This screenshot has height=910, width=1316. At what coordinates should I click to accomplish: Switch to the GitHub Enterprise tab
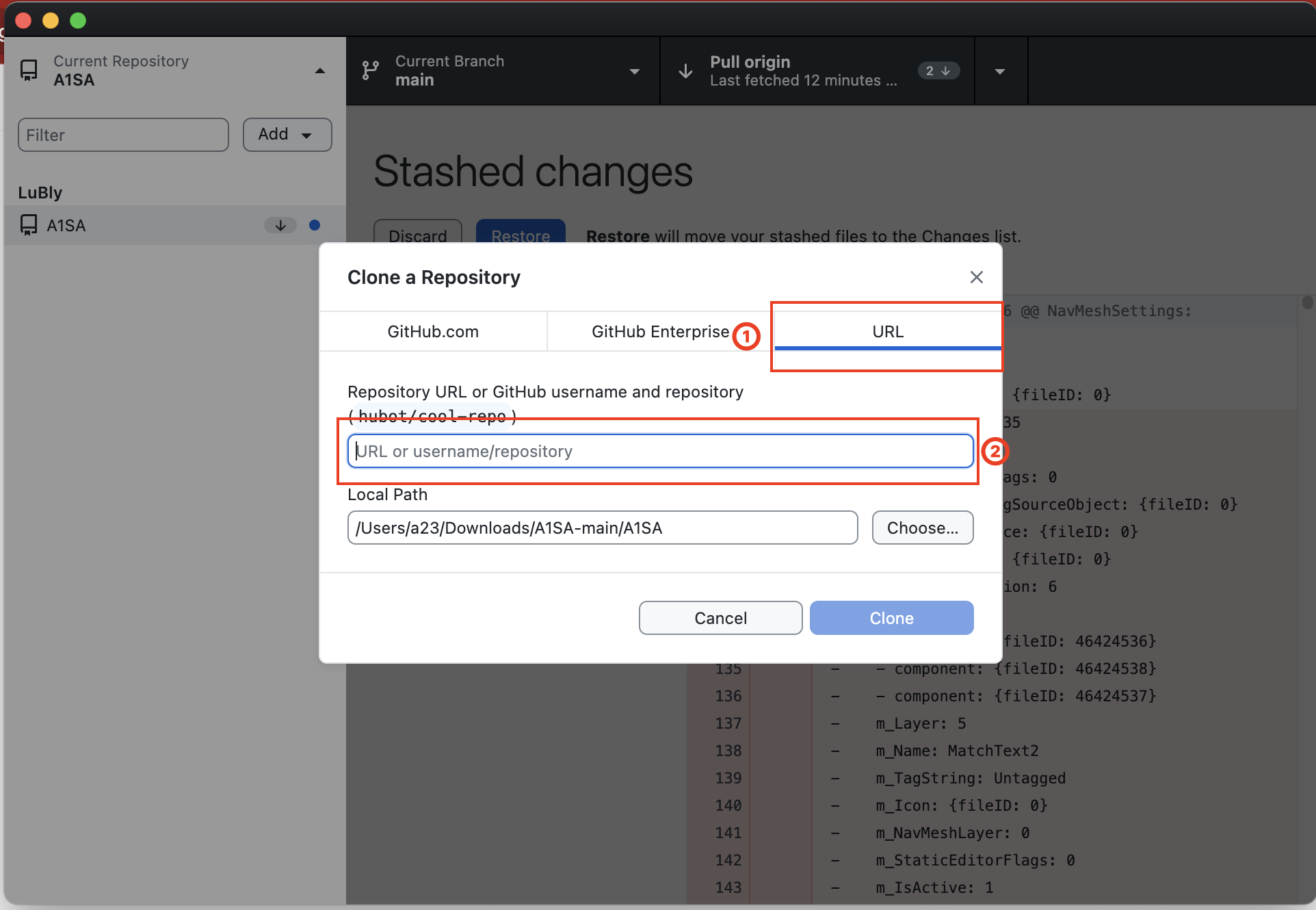coord(659,332)
